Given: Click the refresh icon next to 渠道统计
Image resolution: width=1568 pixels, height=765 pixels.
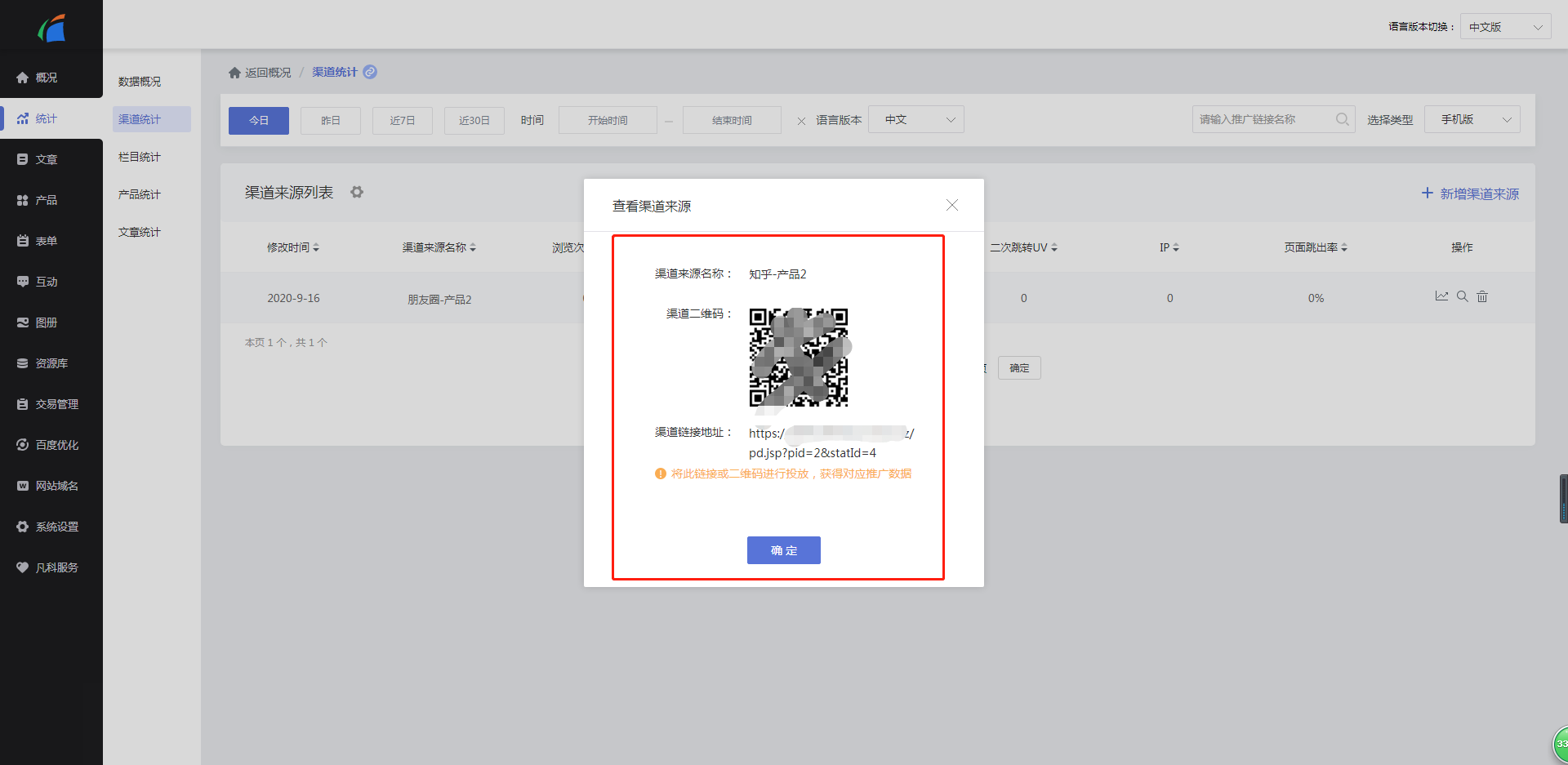Looking at the screenshot, I should tap(370, 72).
